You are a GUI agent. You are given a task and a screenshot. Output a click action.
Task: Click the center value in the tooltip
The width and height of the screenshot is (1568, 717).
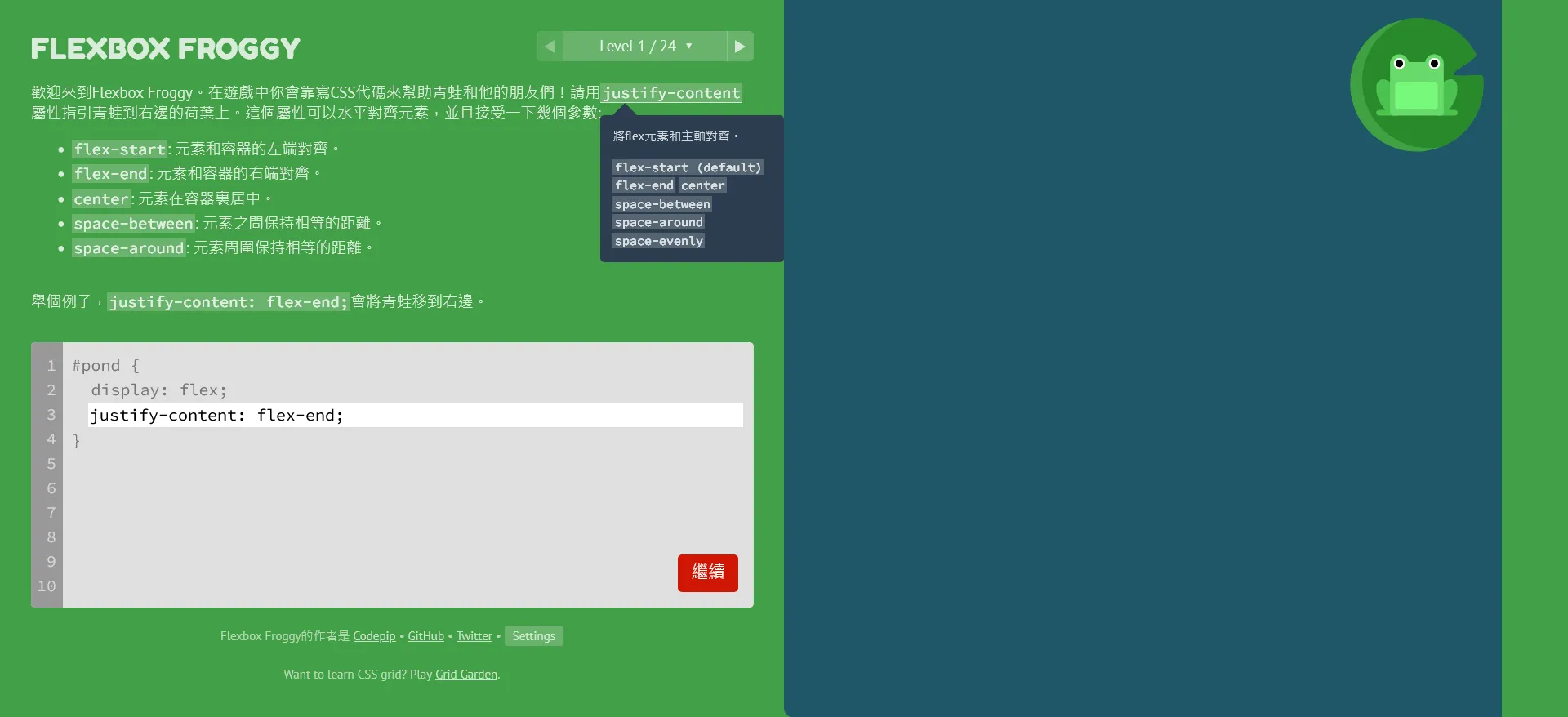coord(703,185)
